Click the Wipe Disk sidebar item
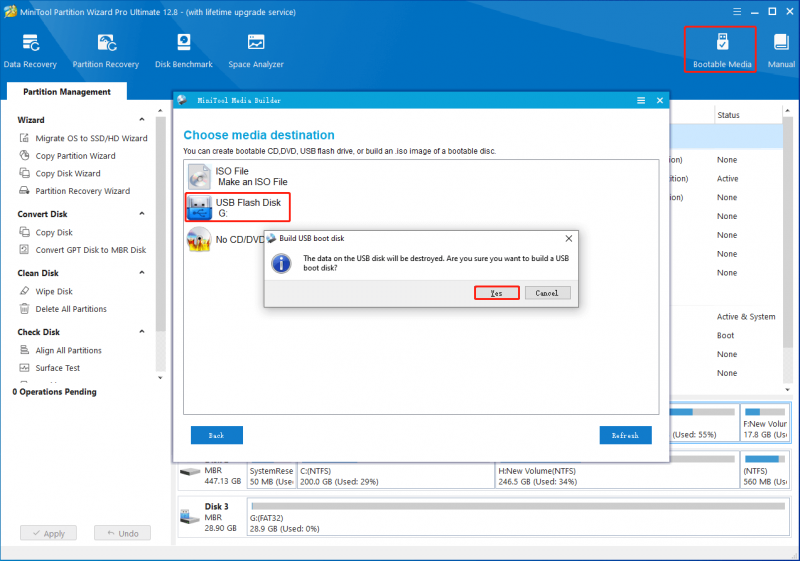Viewport: 800px width, 561px height. click(x=54, y=291)
